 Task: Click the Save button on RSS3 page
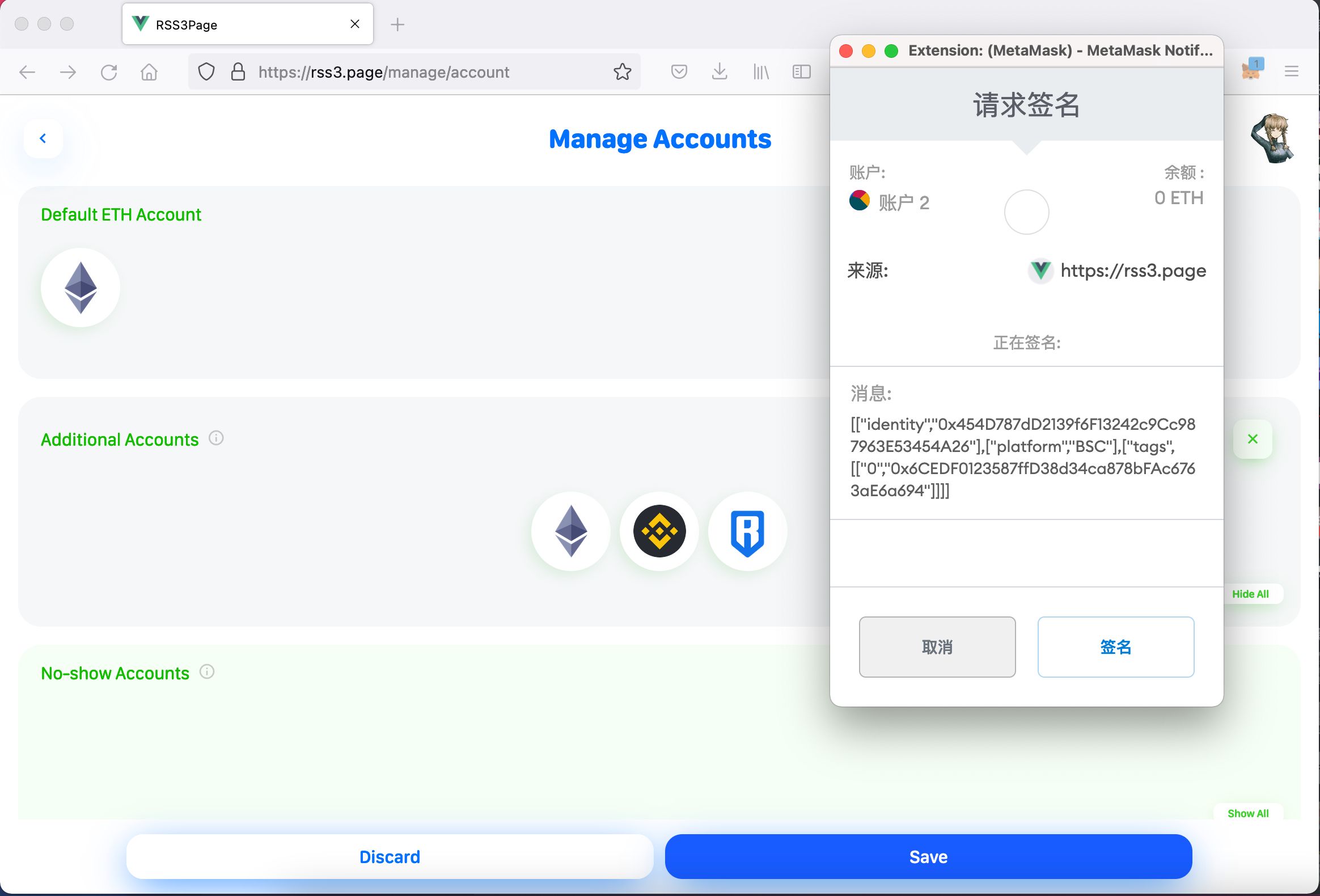pyautogui.click(x=928, y=855)
